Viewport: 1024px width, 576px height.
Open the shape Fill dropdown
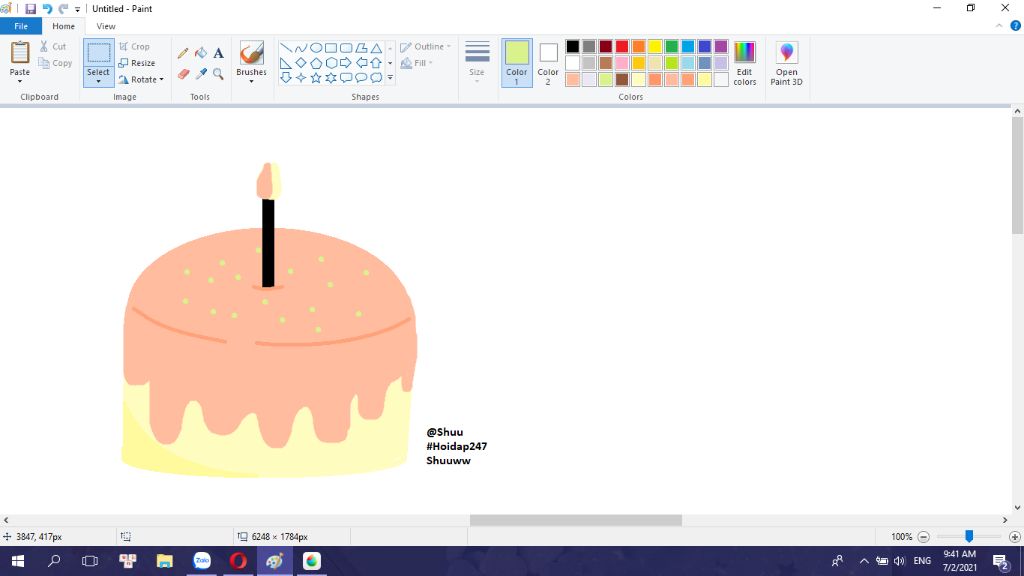pyautogui.click(x=417, y=63)
